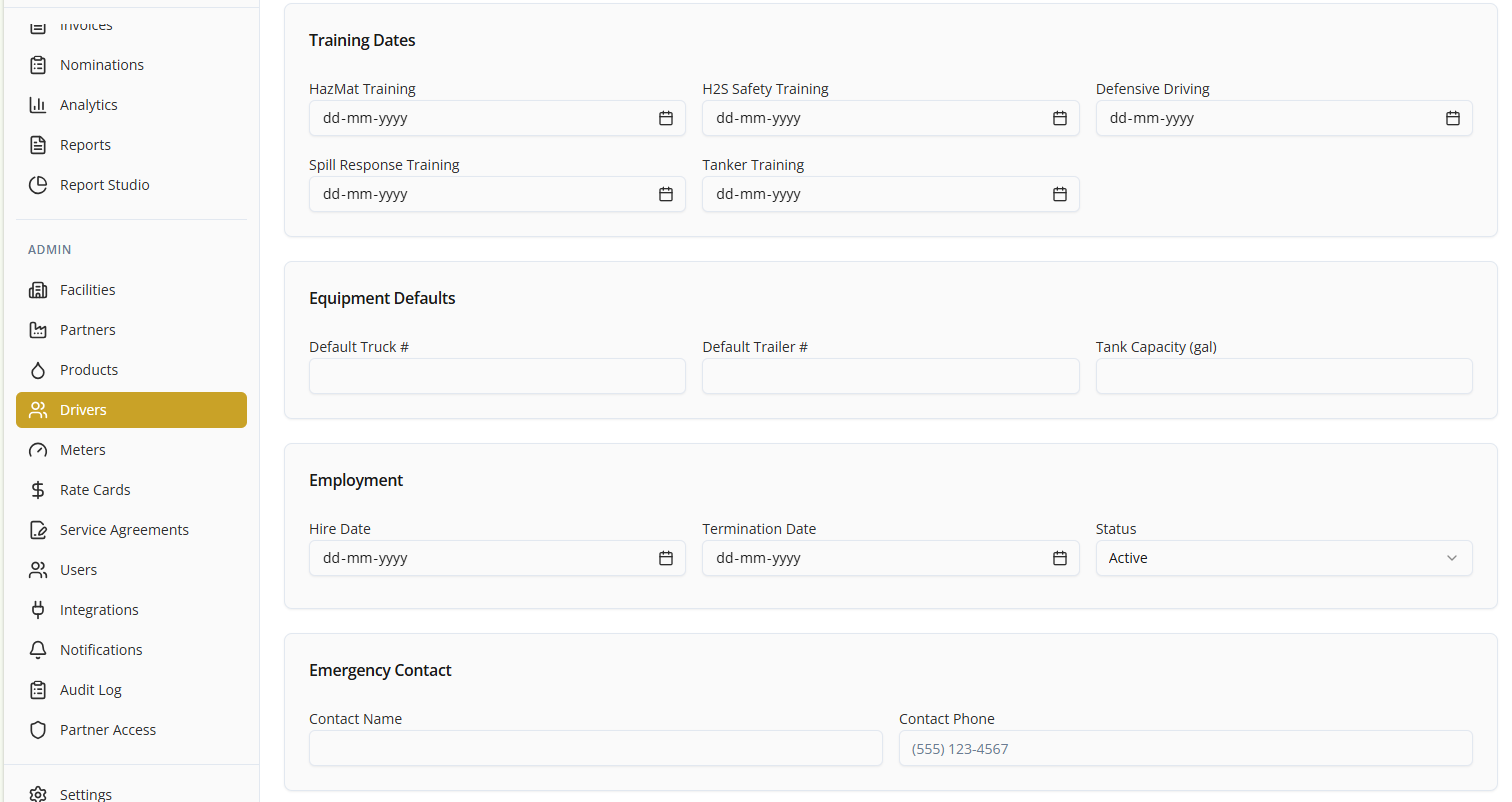The height and width of the screenshot is (802, 1512).
Task: Open the Nominations page
Action: click(131, 65)
